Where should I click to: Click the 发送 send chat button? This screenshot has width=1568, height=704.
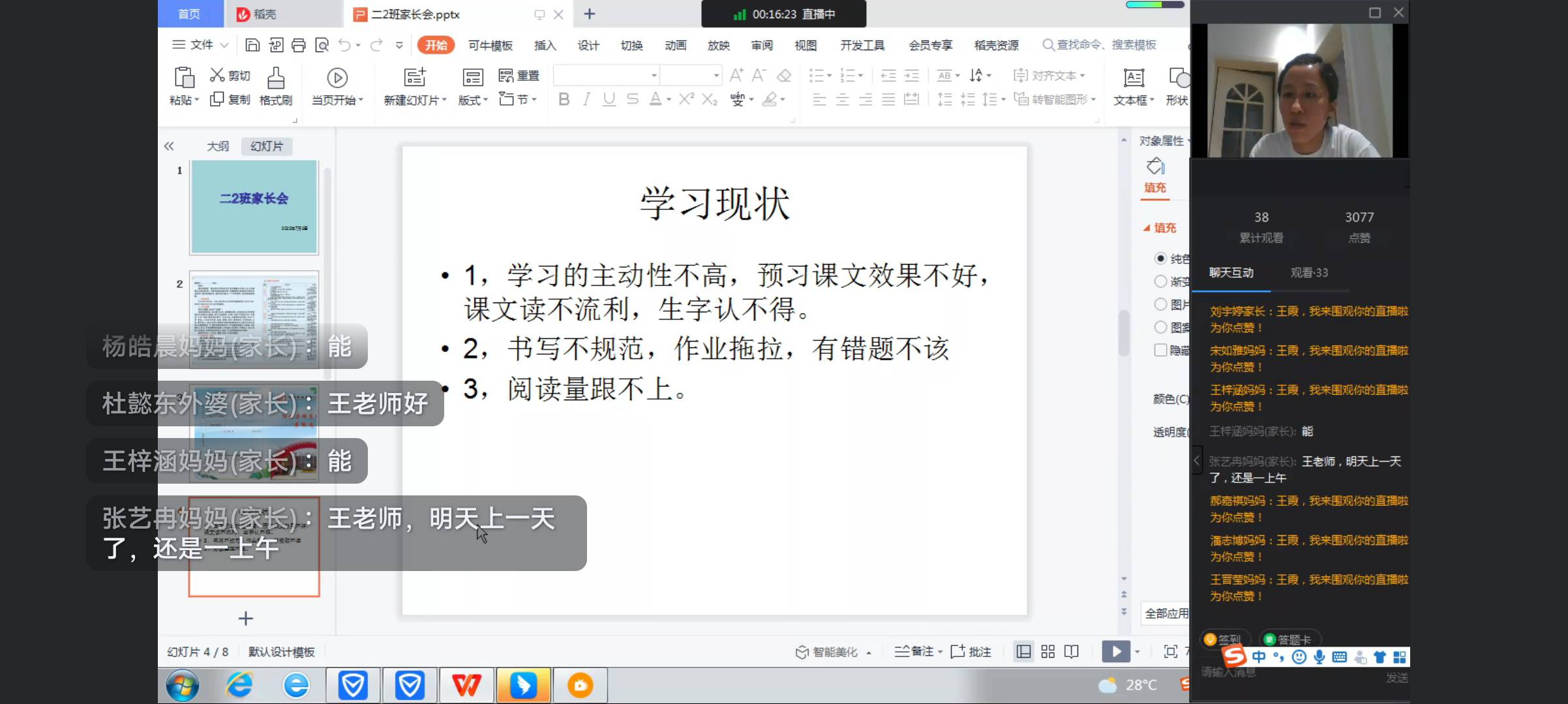click(x=1395, y=679)
